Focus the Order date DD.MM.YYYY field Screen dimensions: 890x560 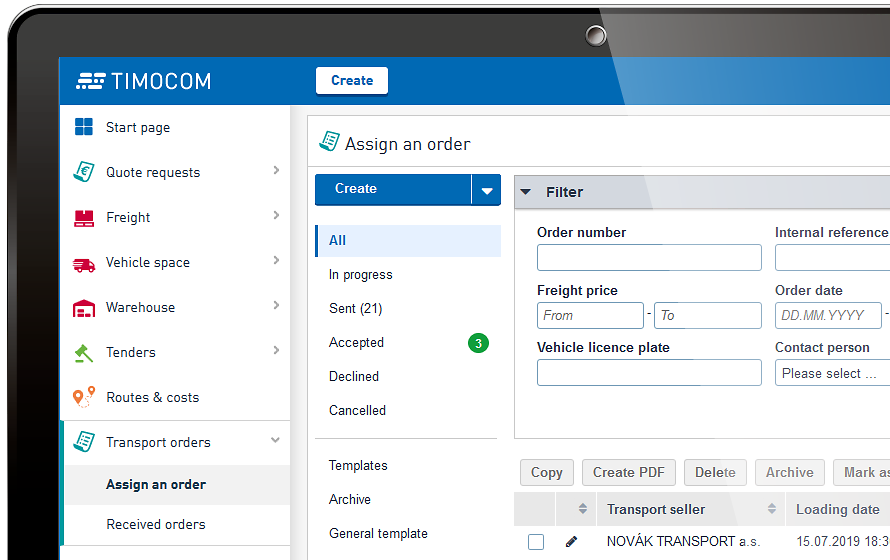click(x=829, y=315)
